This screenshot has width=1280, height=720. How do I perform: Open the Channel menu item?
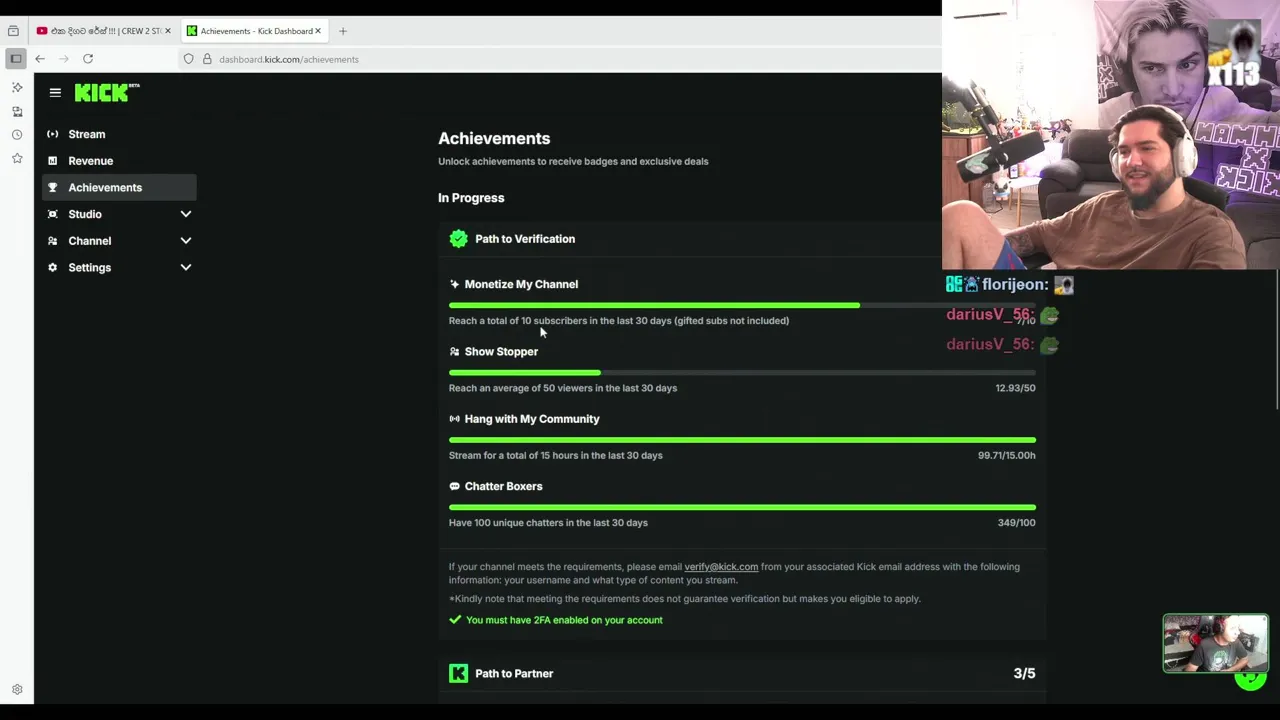(119, 241)
